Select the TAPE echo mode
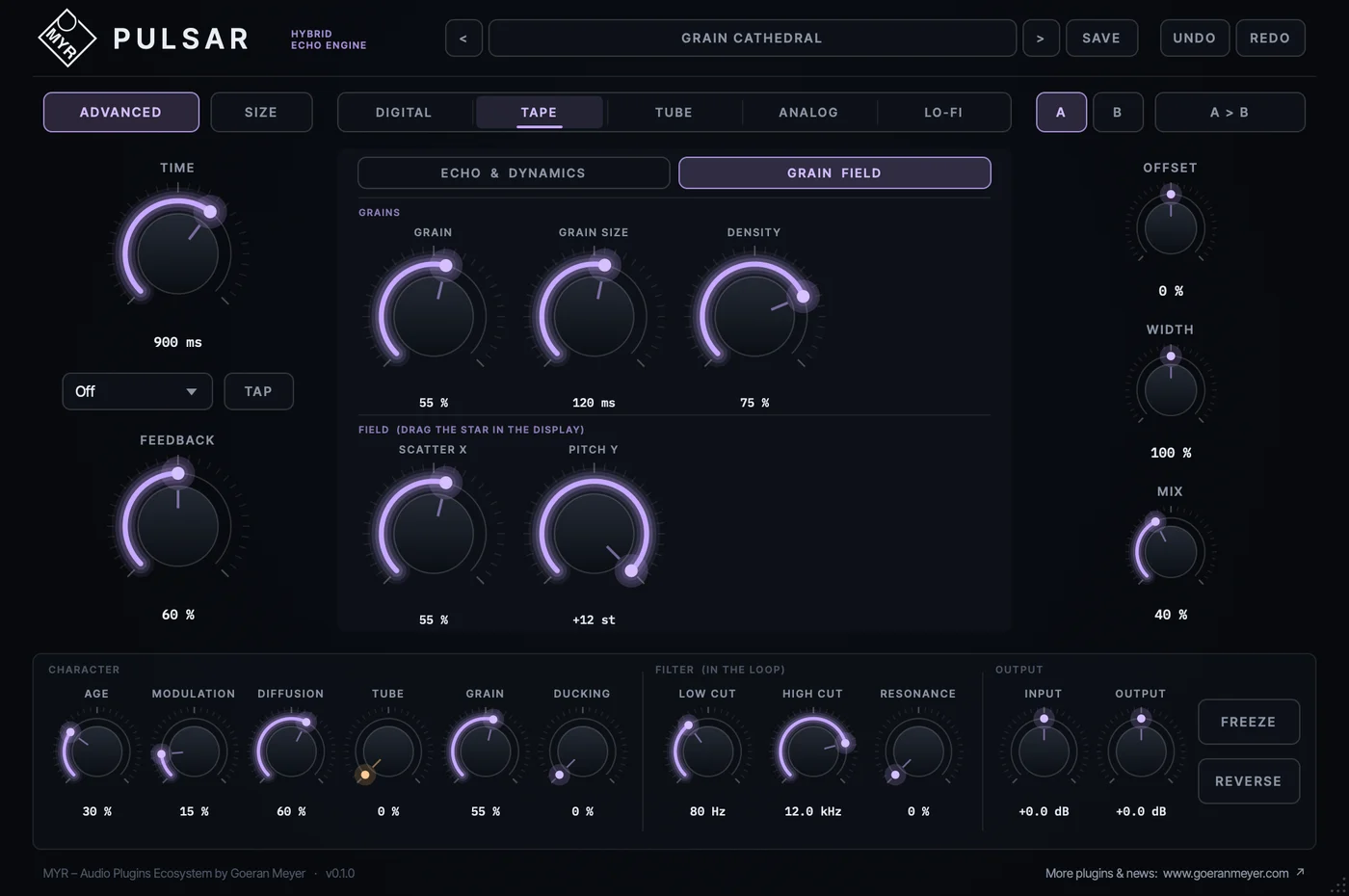The width and height of the screenshot is (1349, 896). click(539, 112)
